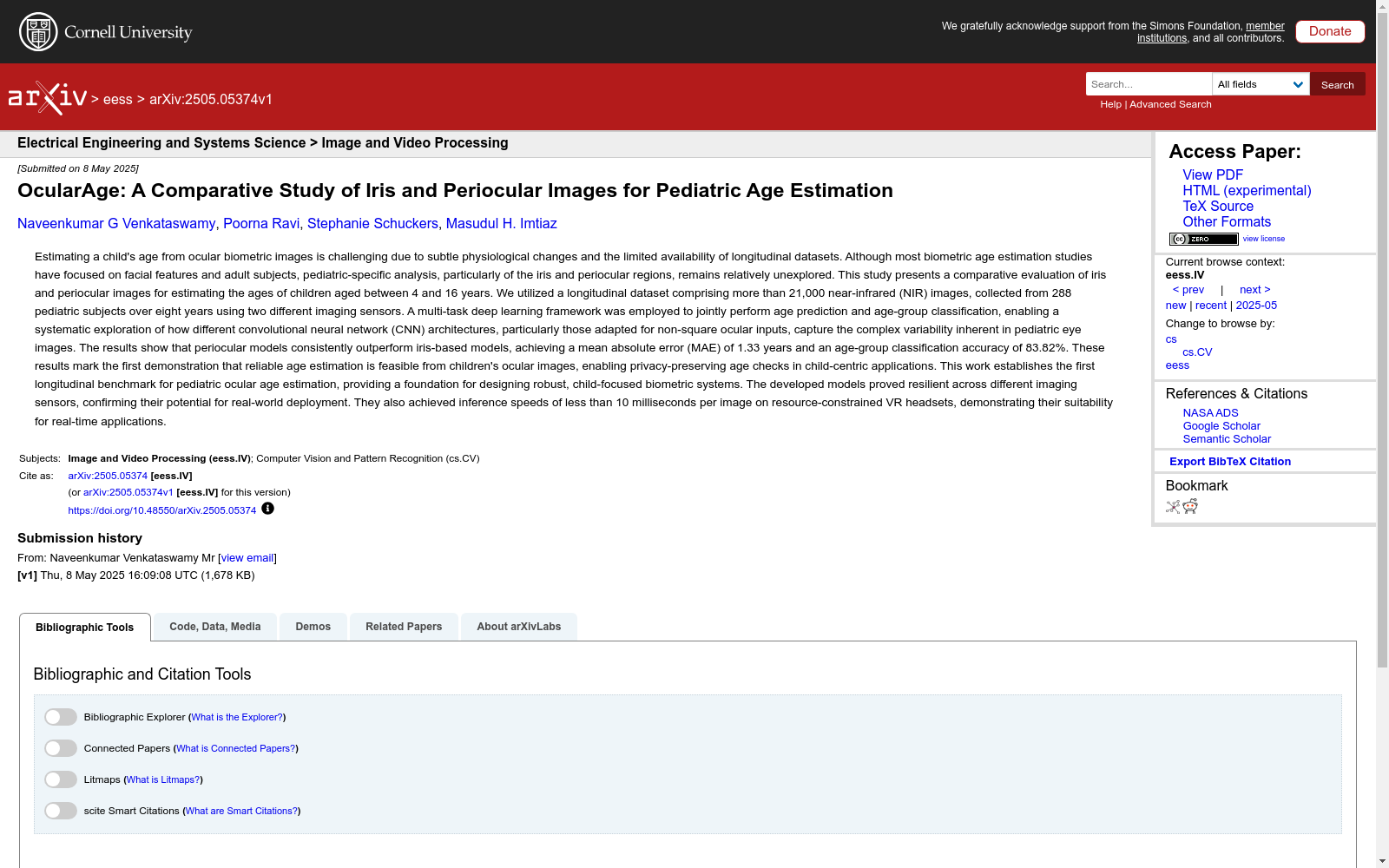Click the Cornell University logo
Image resolution: width=1389 pixels, height=868 pixels.
105,32
